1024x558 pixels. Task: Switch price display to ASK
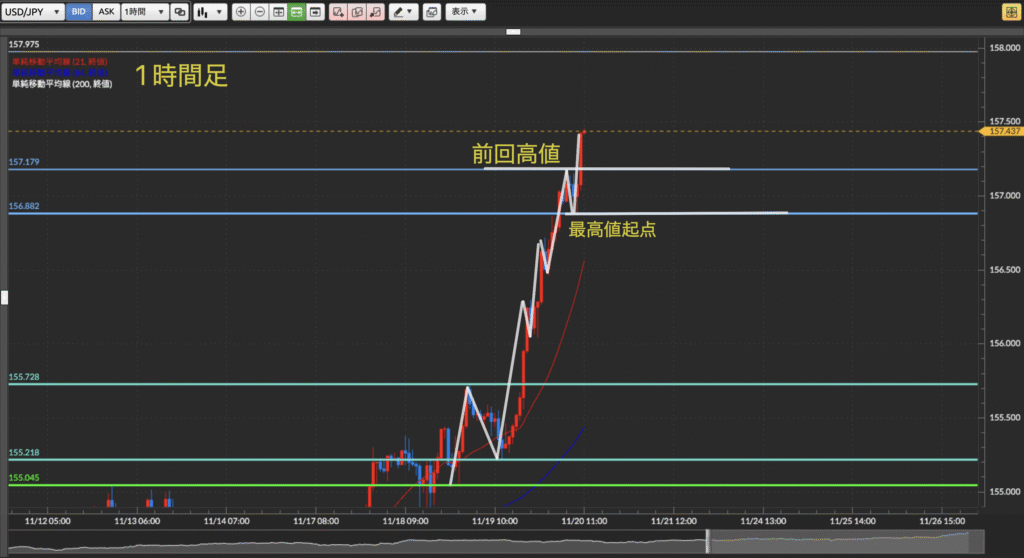tap(106, 12)
